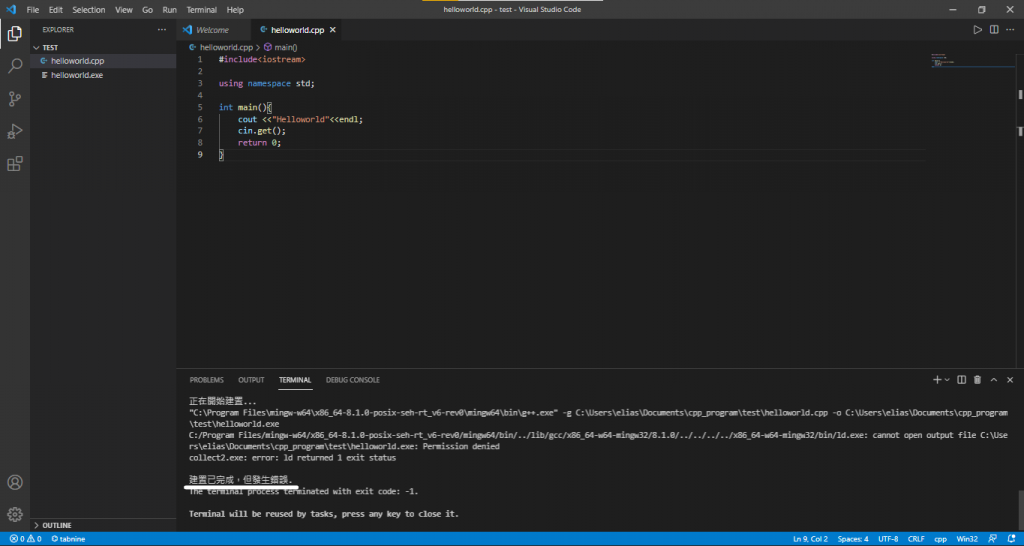Run the code with the play button
The width and height of the screenshot is (1024, 546).
978,30
